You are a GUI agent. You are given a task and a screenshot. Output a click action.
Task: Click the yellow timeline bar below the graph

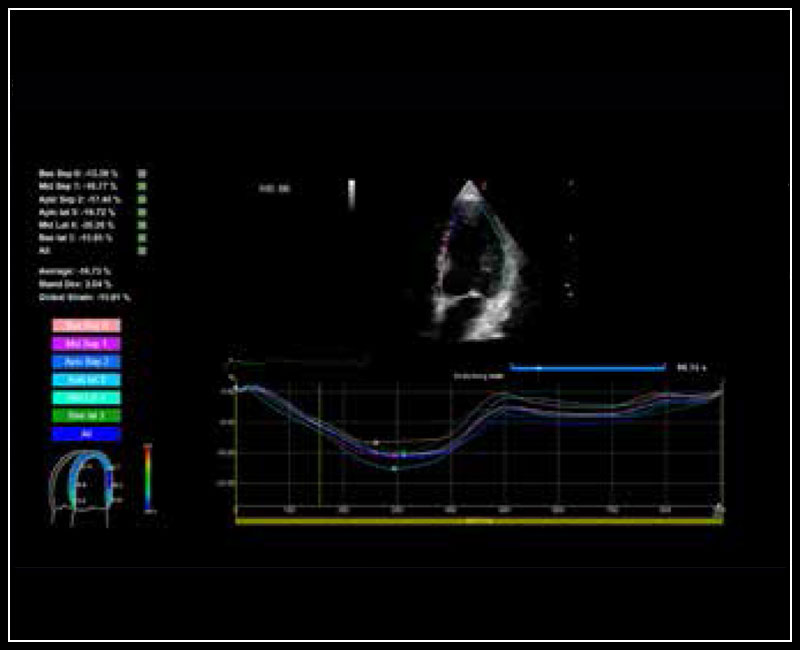pos(477,521)
